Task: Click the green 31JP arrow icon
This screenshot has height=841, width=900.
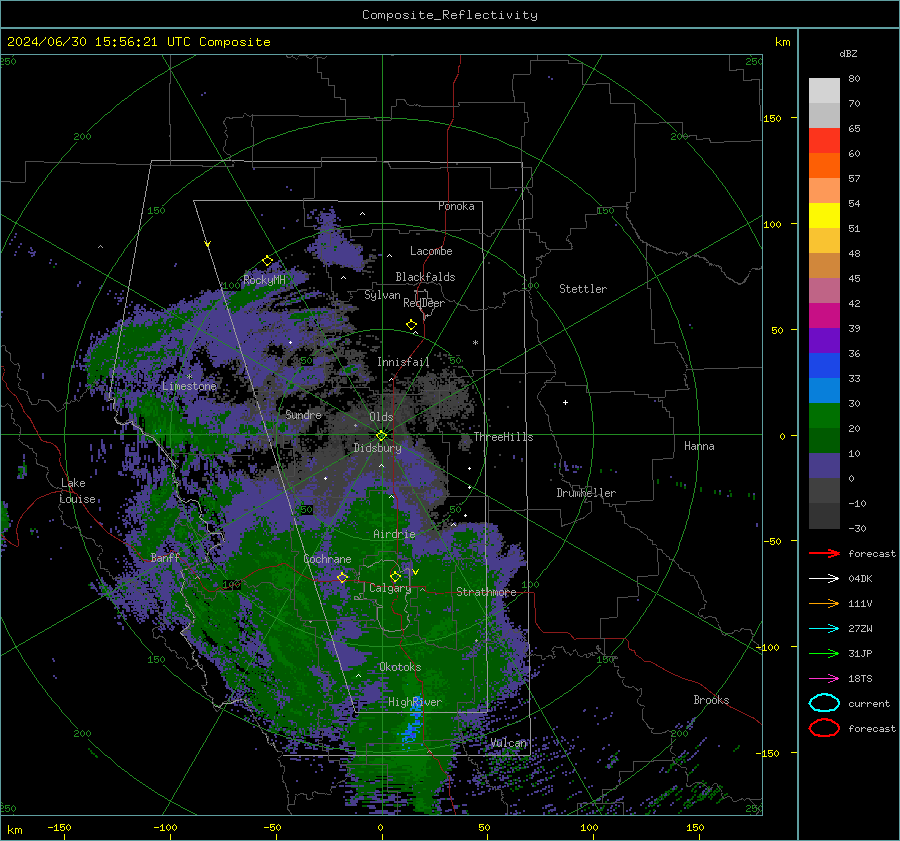Action: [x=824, y=653]
